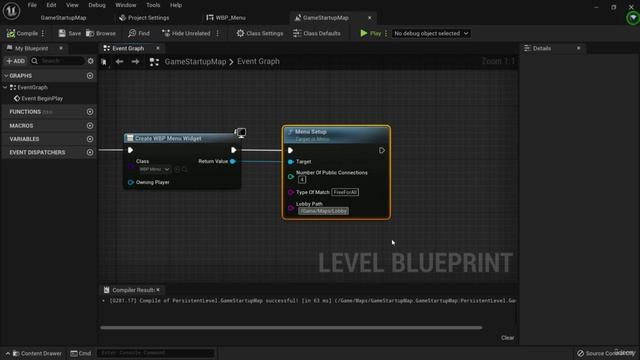Open Play mode options menu
640x360 pixels.
coord(386,33)
